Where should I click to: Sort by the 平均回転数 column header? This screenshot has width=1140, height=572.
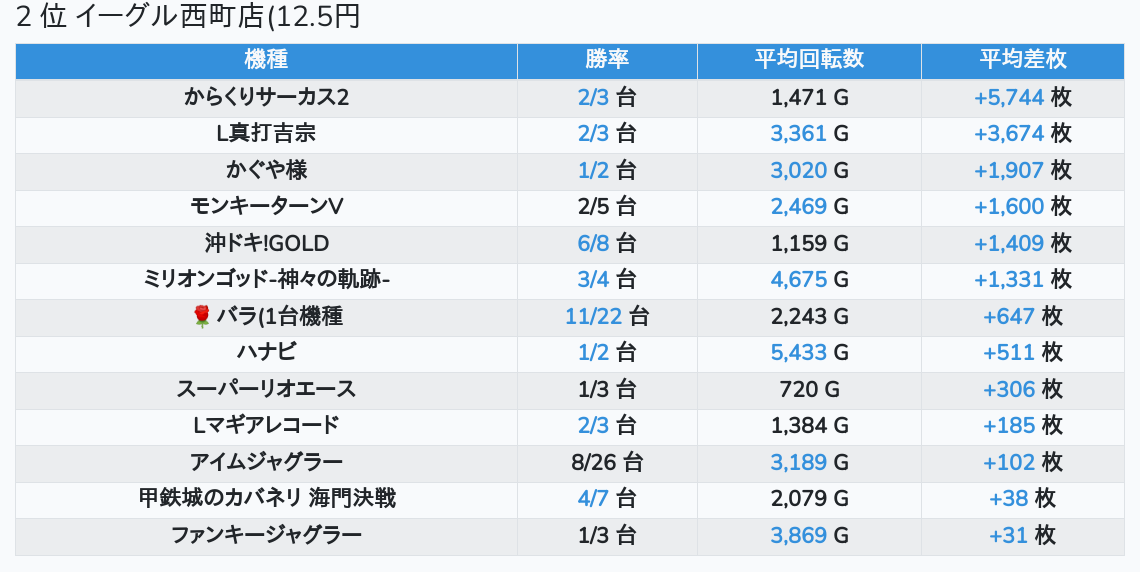coord(809,60)
